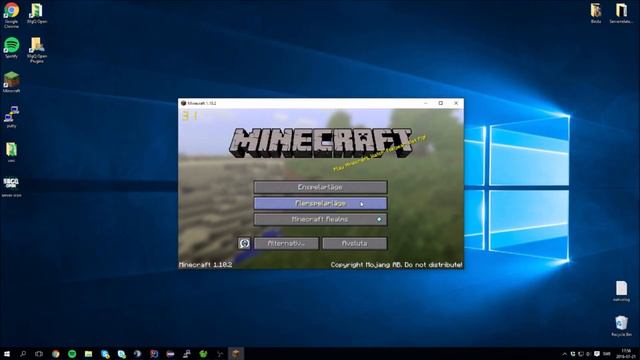Open the Flerspelarläge multiplayer menu
Screen dimensions: 640x360
pos(320,203)
